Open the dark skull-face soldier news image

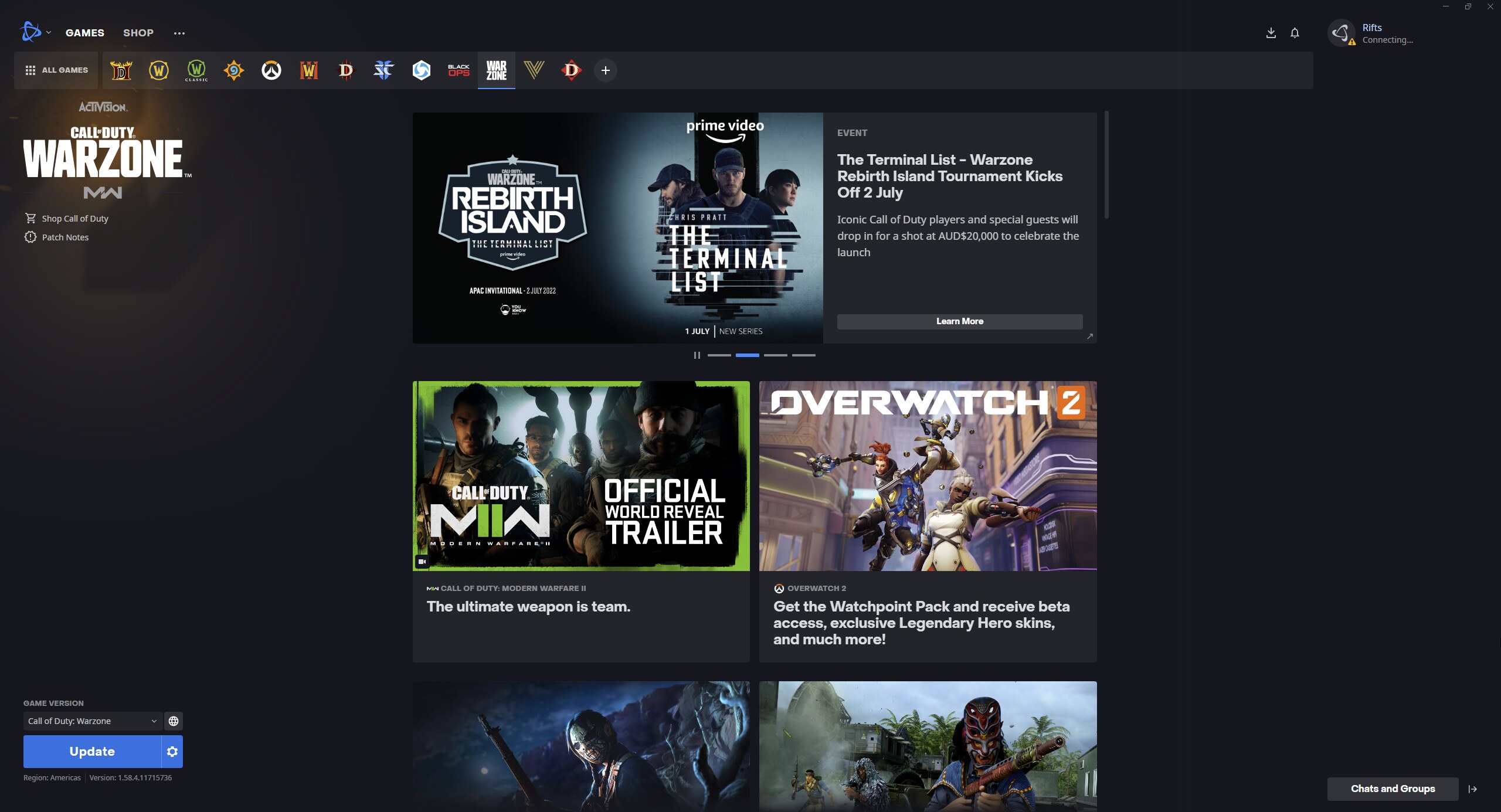pyautogui.click(x=581, y=746)
